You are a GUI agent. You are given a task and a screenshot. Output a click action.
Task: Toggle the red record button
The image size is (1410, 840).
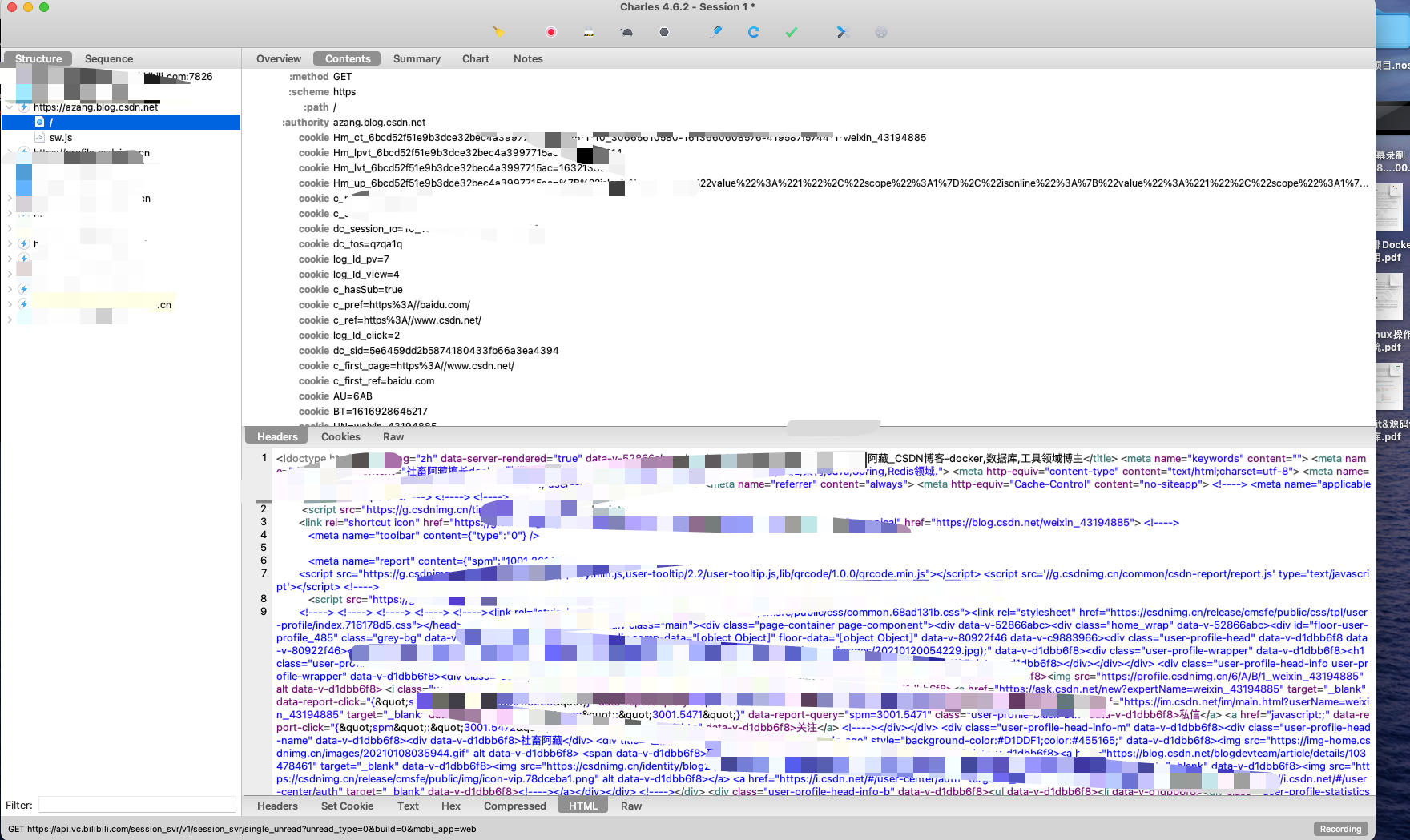coord(551,32)
